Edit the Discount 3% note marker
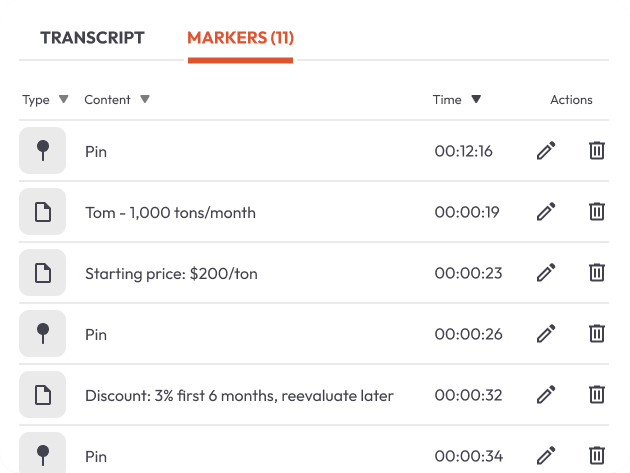Viewport: 630px width, 473px height. click(x=546, y=395)
